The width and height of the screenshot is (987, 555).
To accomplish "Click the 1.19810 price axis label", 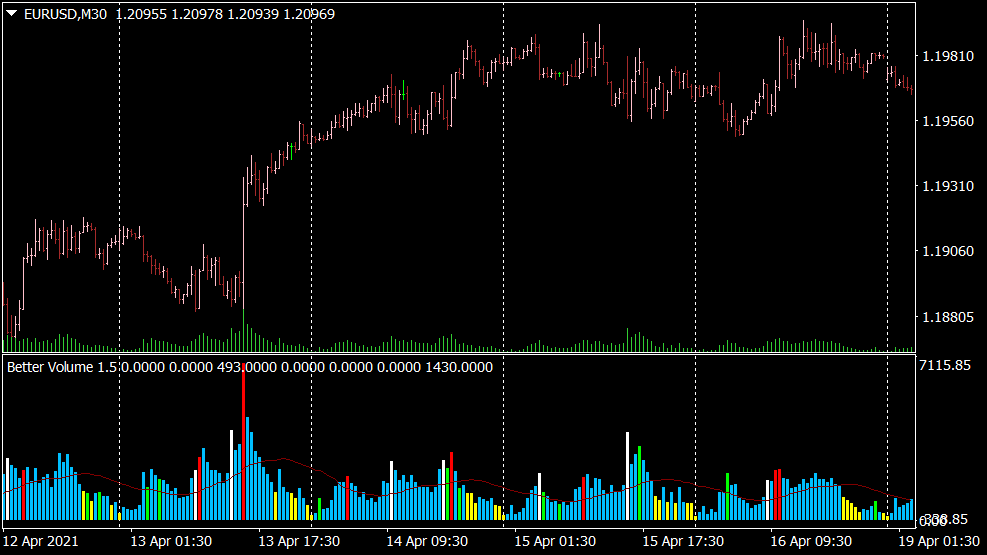I will (x=945, y=56).
